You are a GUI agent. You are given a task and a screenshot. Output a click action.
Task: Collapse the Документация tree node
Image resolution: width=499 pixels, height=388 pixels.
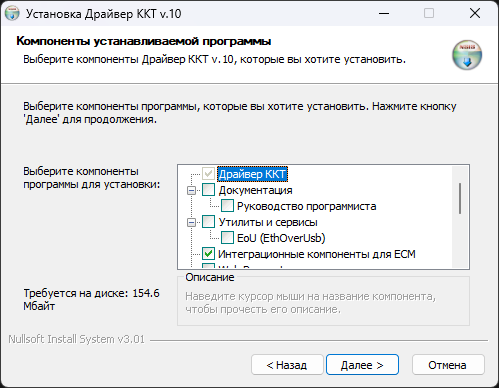tap(191, 190)
